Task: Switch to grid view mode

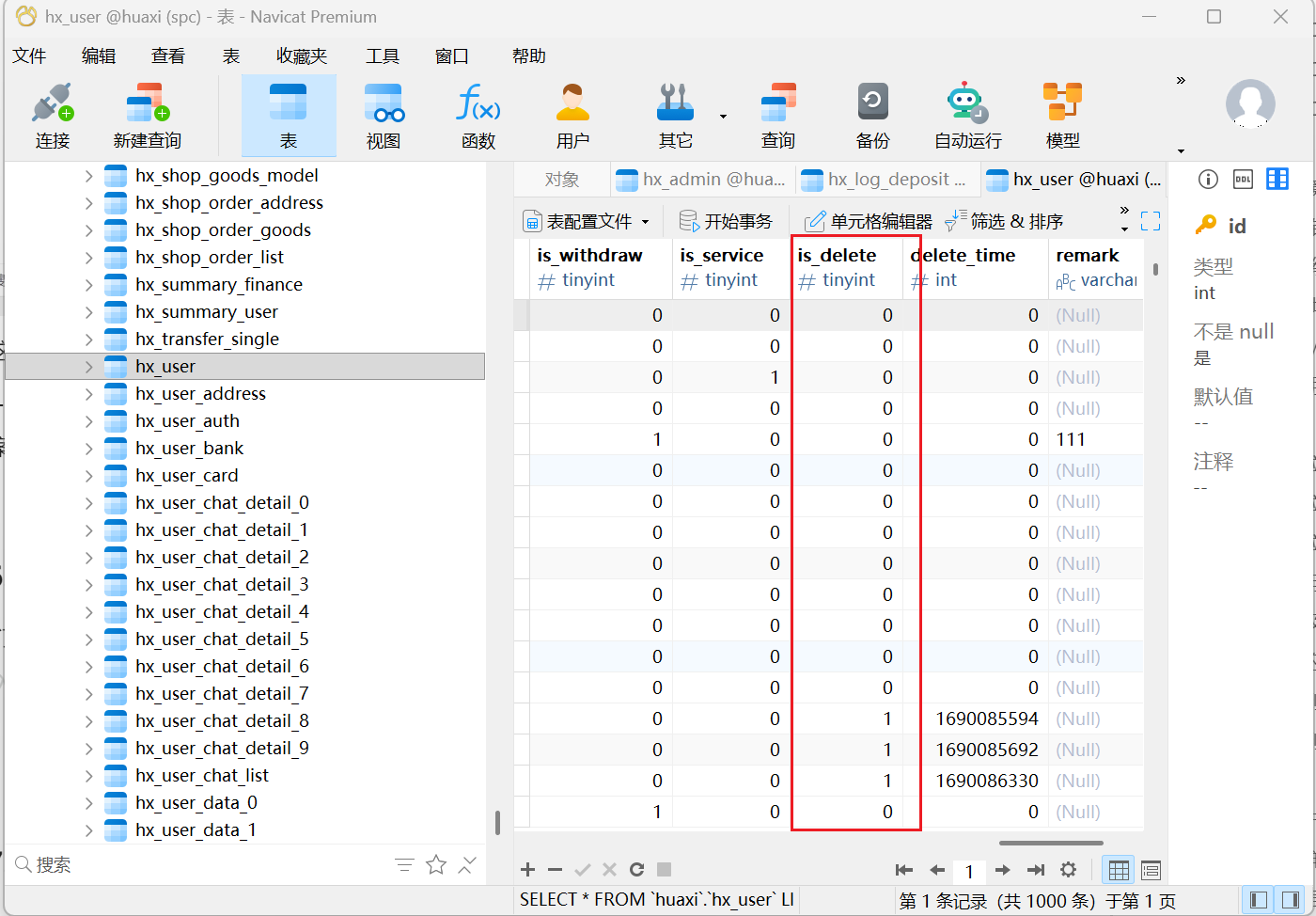Action: (x=1119, y=870)
